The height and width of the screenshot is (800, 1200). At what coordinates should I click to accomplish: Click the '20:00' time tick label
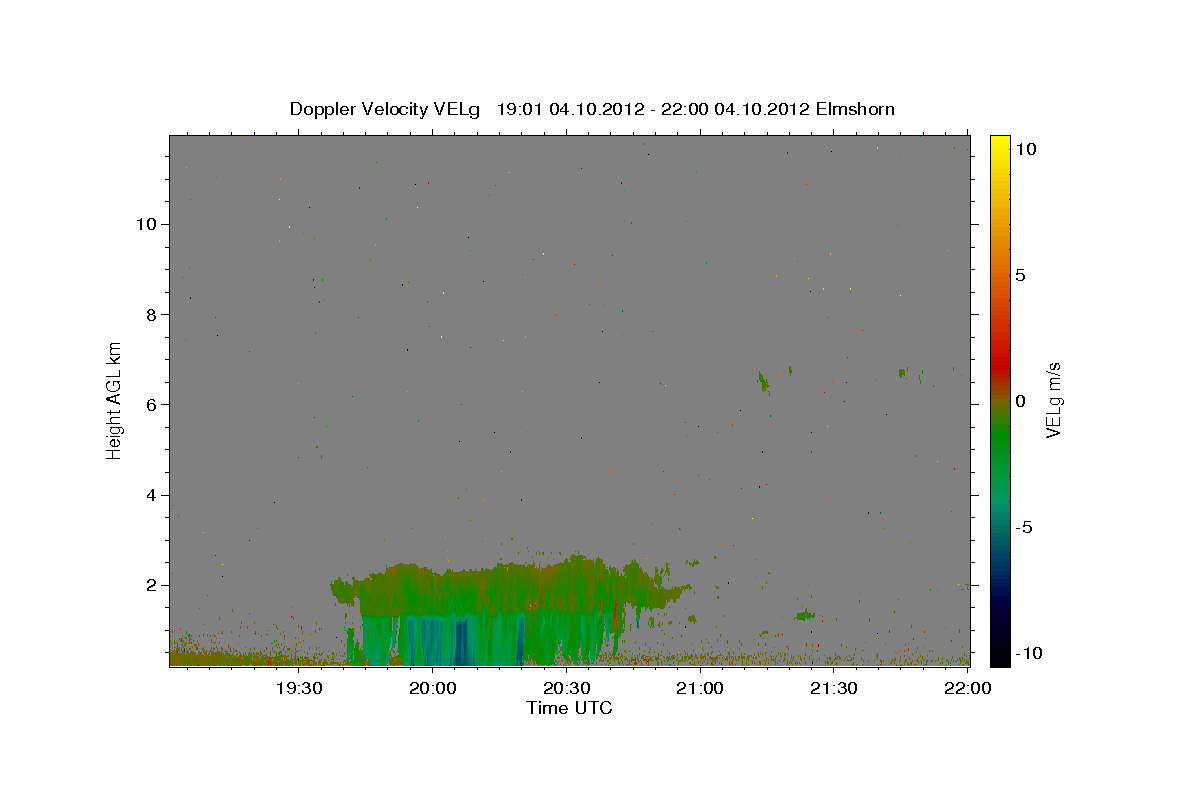click(x=433, y=689)
